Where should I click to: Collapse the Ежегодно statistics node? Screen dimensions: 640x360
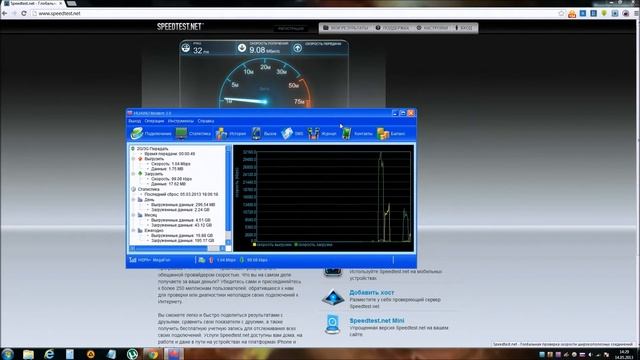tap(133, 230)
